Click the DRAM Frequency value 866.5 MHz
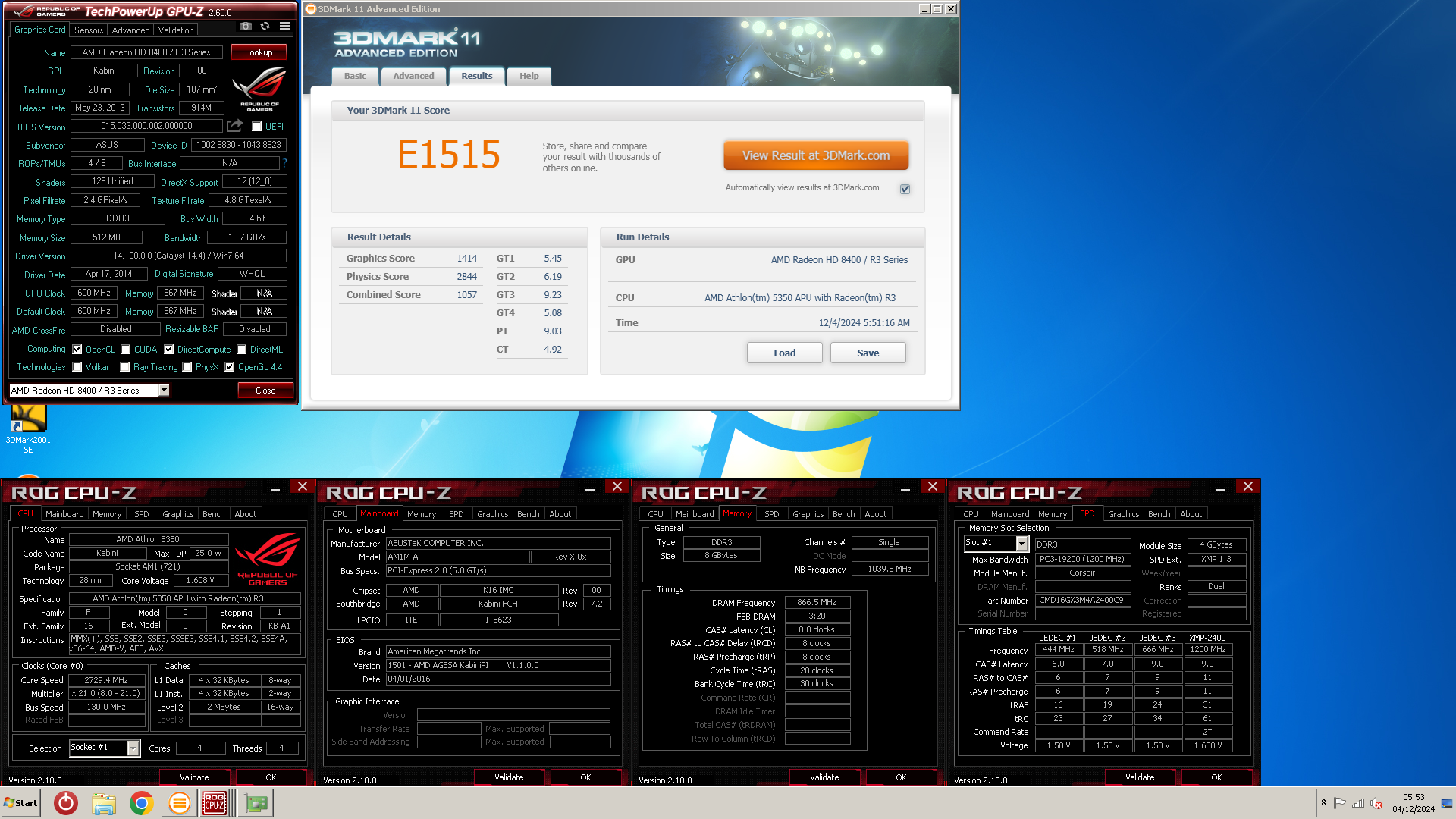The height and width of the screenshot is (819, 1456). tap(817, 602)
